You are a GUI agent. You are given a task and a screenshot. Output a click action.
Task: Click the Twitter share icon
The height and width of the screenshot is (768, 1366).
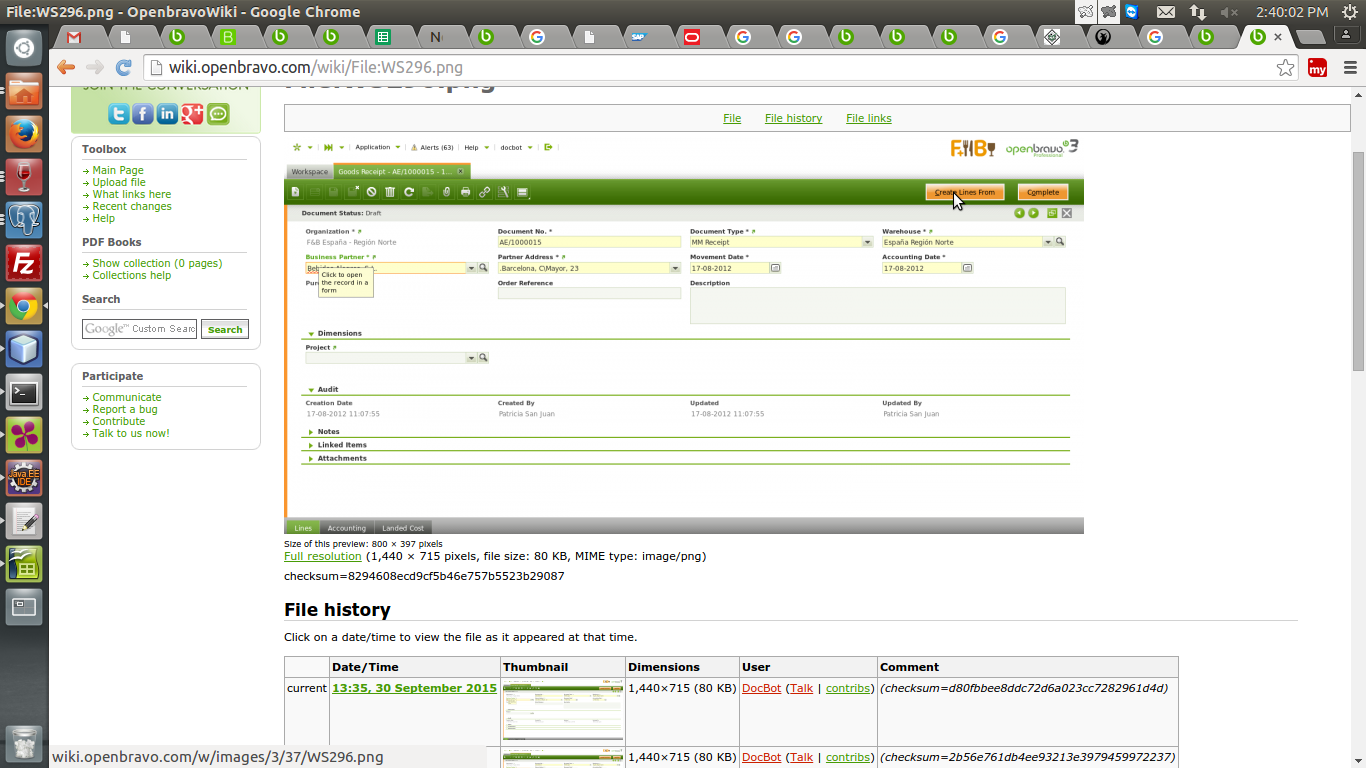click(x=119, y=114)
